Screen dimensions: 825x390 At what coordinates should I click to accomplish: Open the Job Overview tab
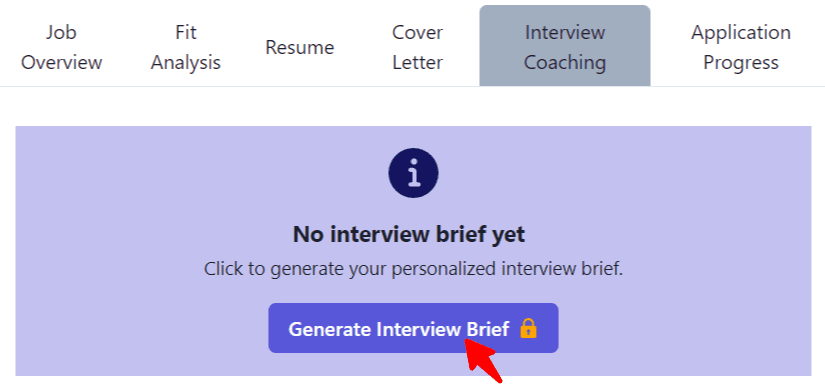(62, 47)
